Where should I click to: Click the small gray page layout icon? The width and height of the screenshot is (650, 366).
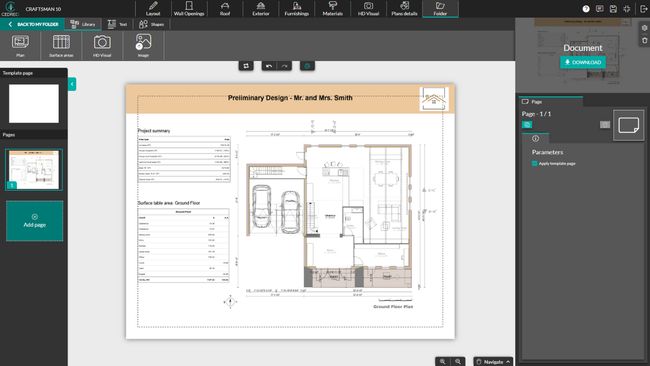pyautogui.click(x=605, y=125)
